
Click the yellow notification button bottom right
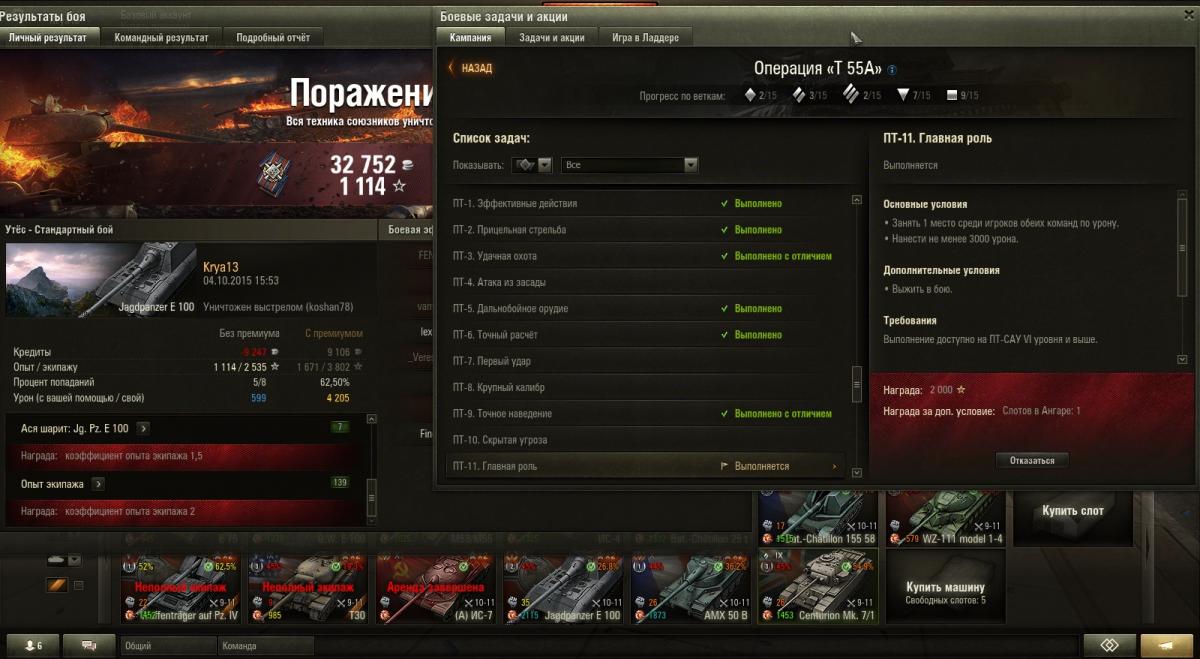[1167, 644]
